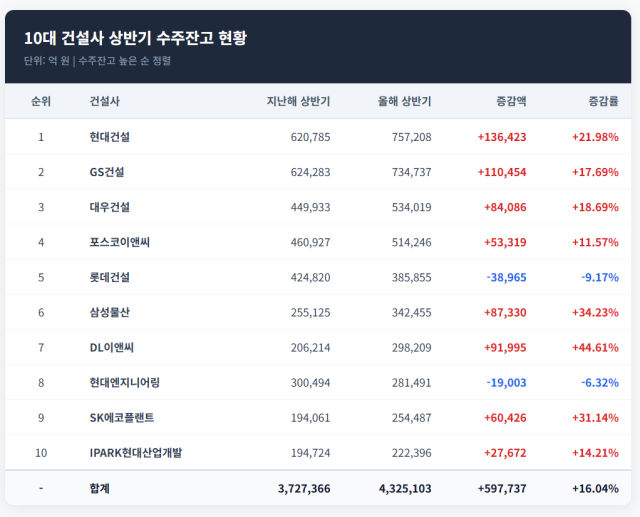Click the value 460,927 for 포스코이앤씨

coord(310,242)
